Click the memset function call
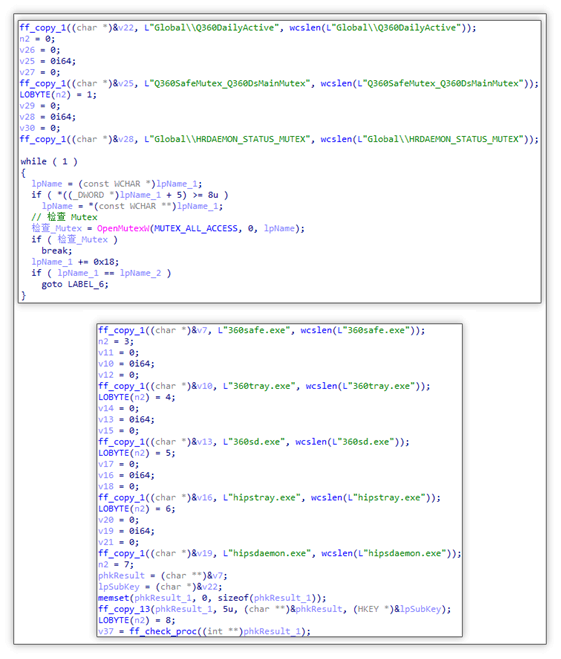The height and width of the screenshot is (659, 561). pos(113,598)
